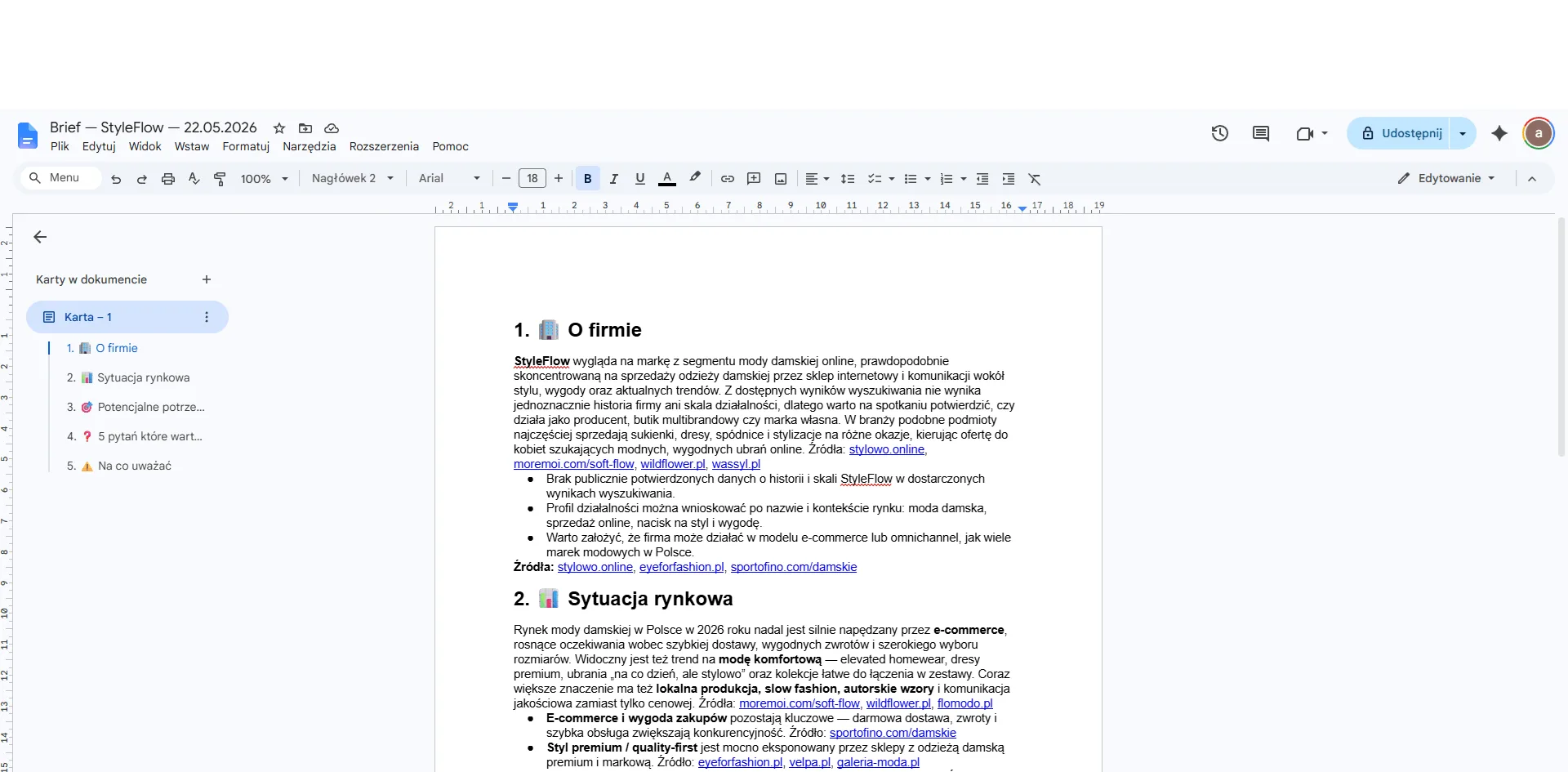Open Karta – 1 three-dot options
This screenshot has width=1568, height=772.
207,317
